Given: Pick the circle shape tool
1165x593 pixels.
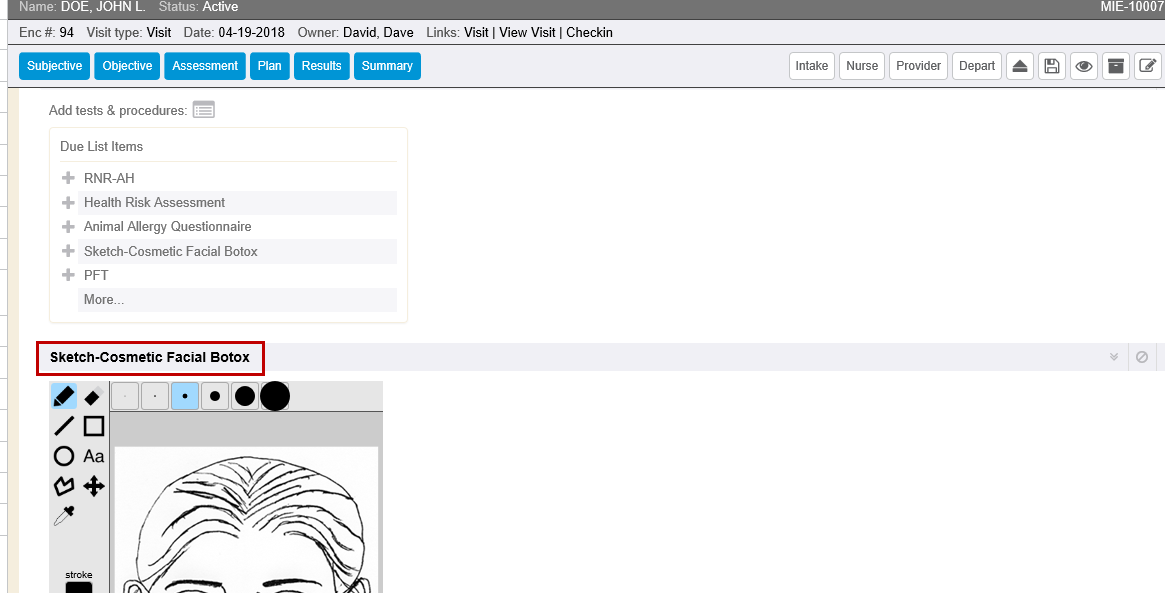Looking at the screenshot, I should click(64, 456).
